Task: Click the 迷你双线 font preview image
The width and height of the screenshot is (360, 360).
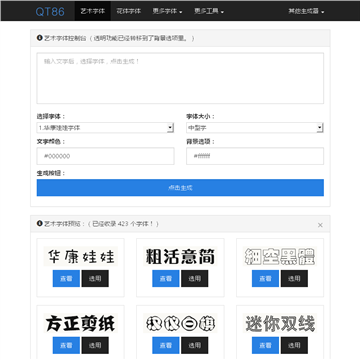Action: 280,323
